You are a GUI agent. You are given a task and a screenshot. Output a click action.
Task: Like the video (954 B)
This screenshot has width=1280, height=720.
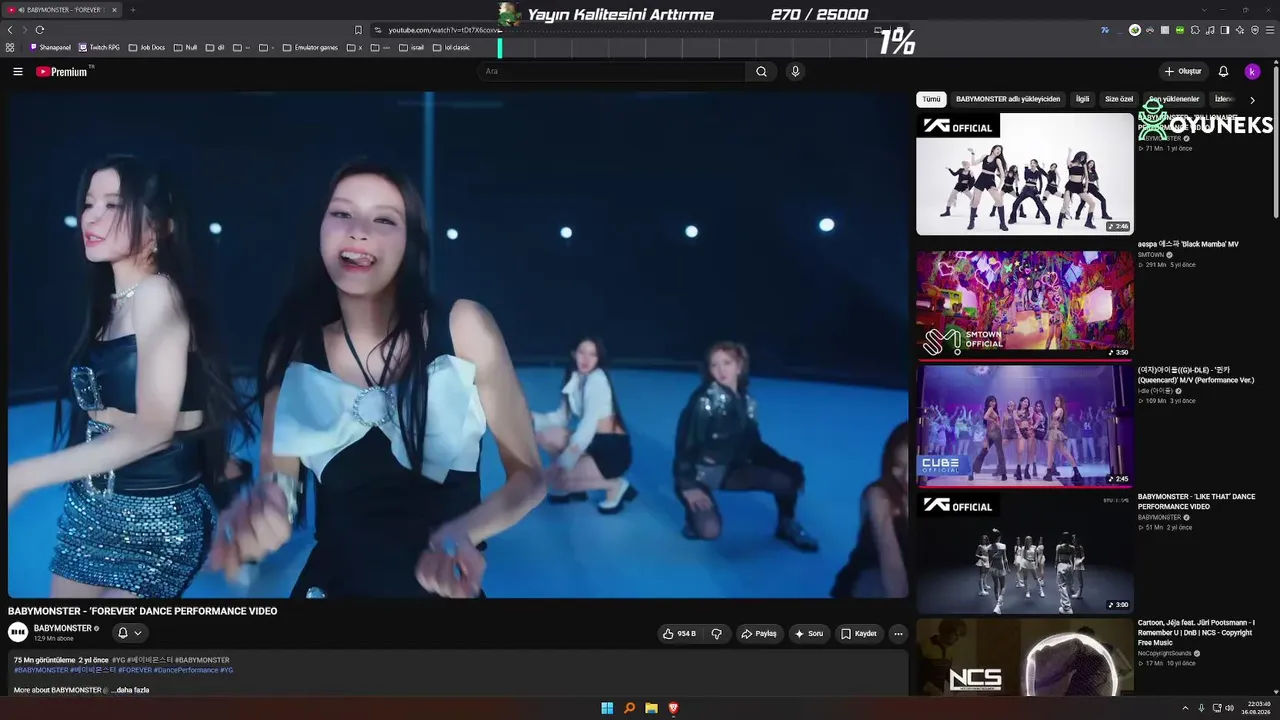tap(680, 633)
